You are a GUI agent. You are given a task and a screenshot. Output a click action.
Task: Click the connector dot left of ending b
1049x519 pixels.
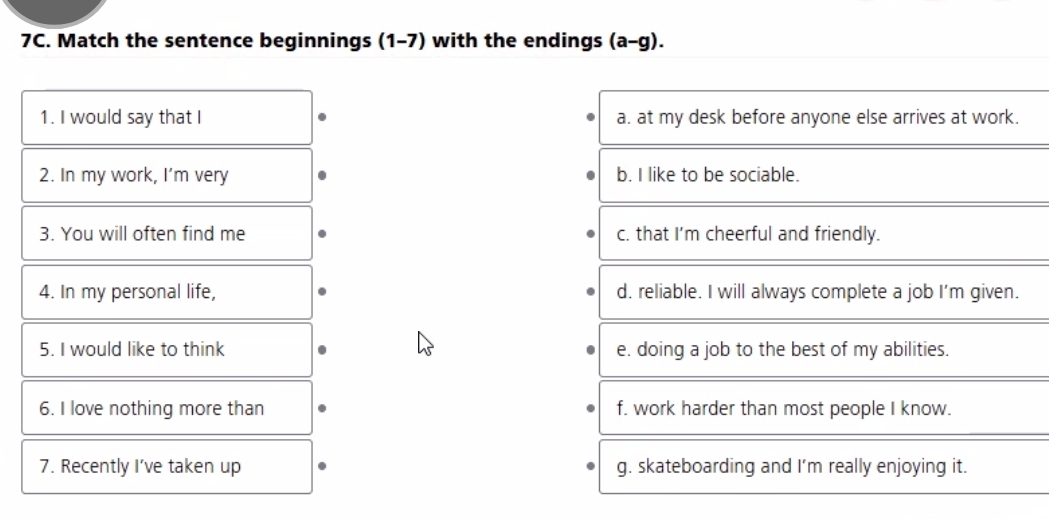590,176
